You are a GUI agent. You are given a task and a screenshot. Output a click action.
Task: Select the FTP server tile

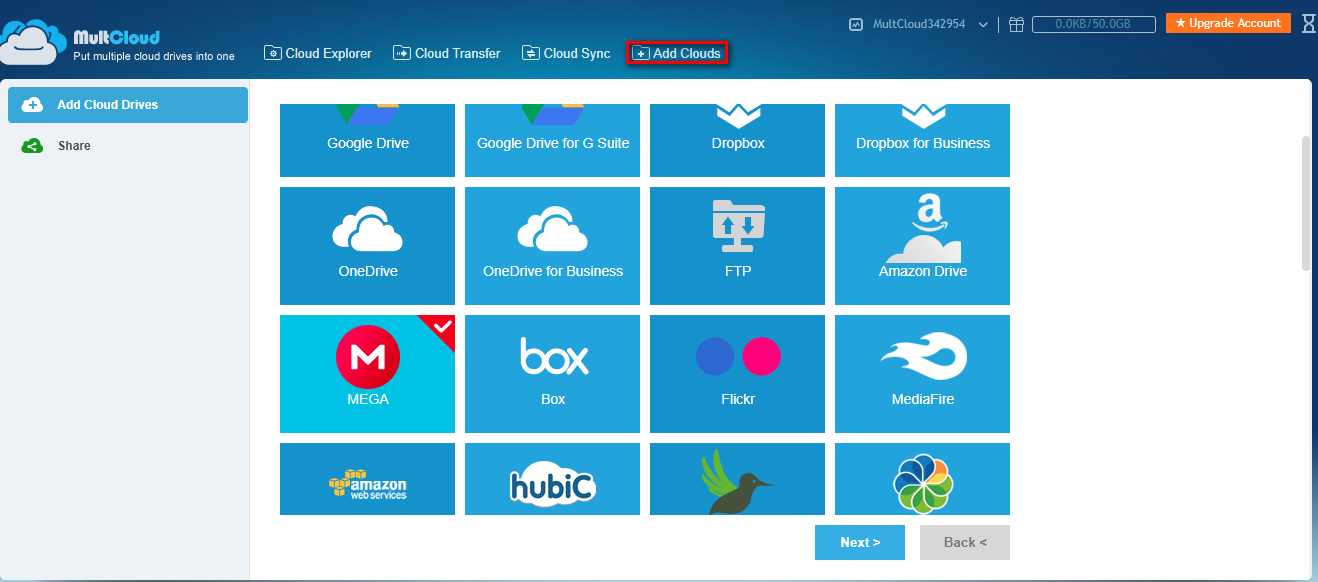(x=737, y=246)
